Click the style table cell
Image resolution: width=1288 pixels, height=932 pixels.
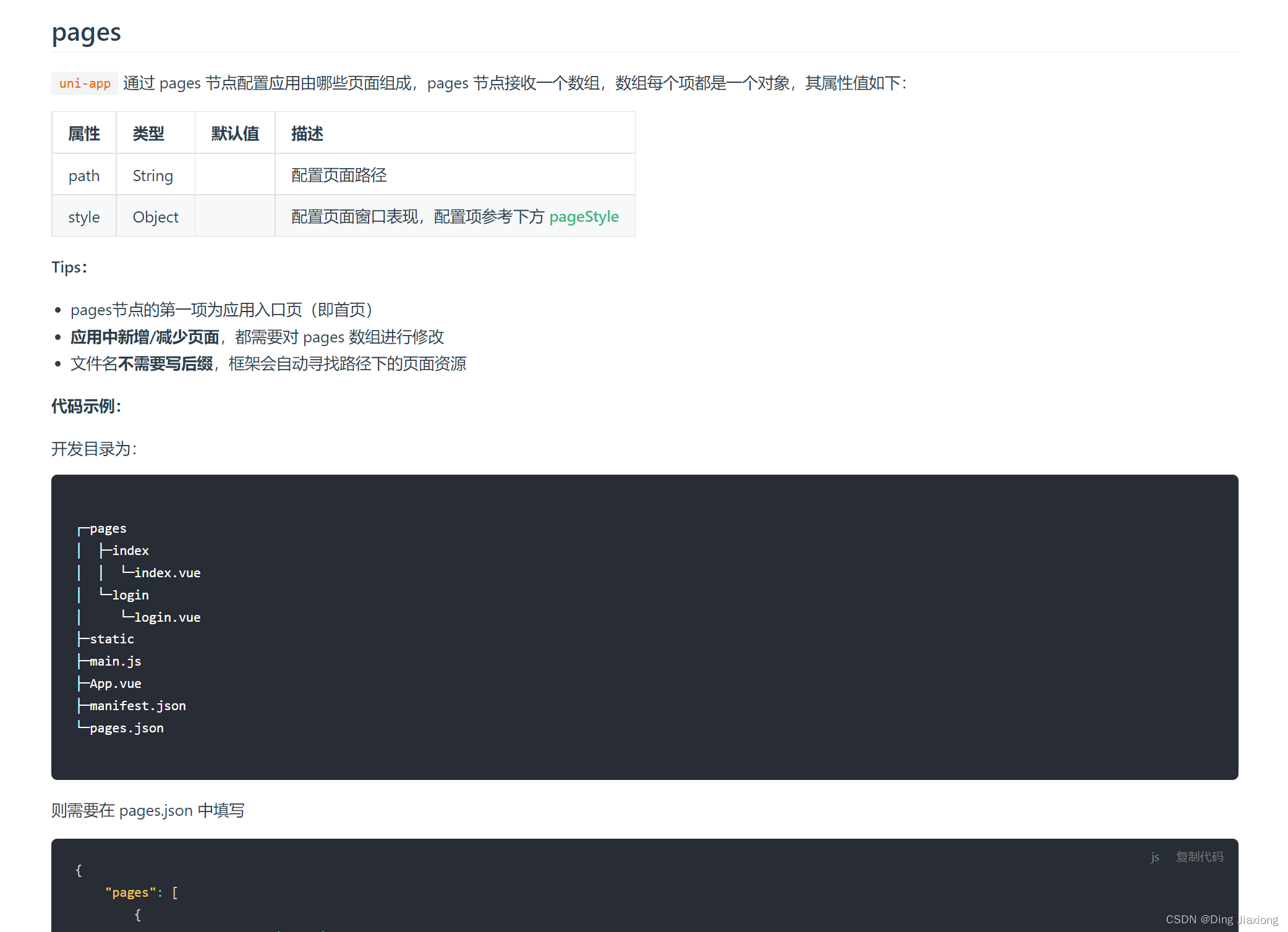click(x=84, y=217)
